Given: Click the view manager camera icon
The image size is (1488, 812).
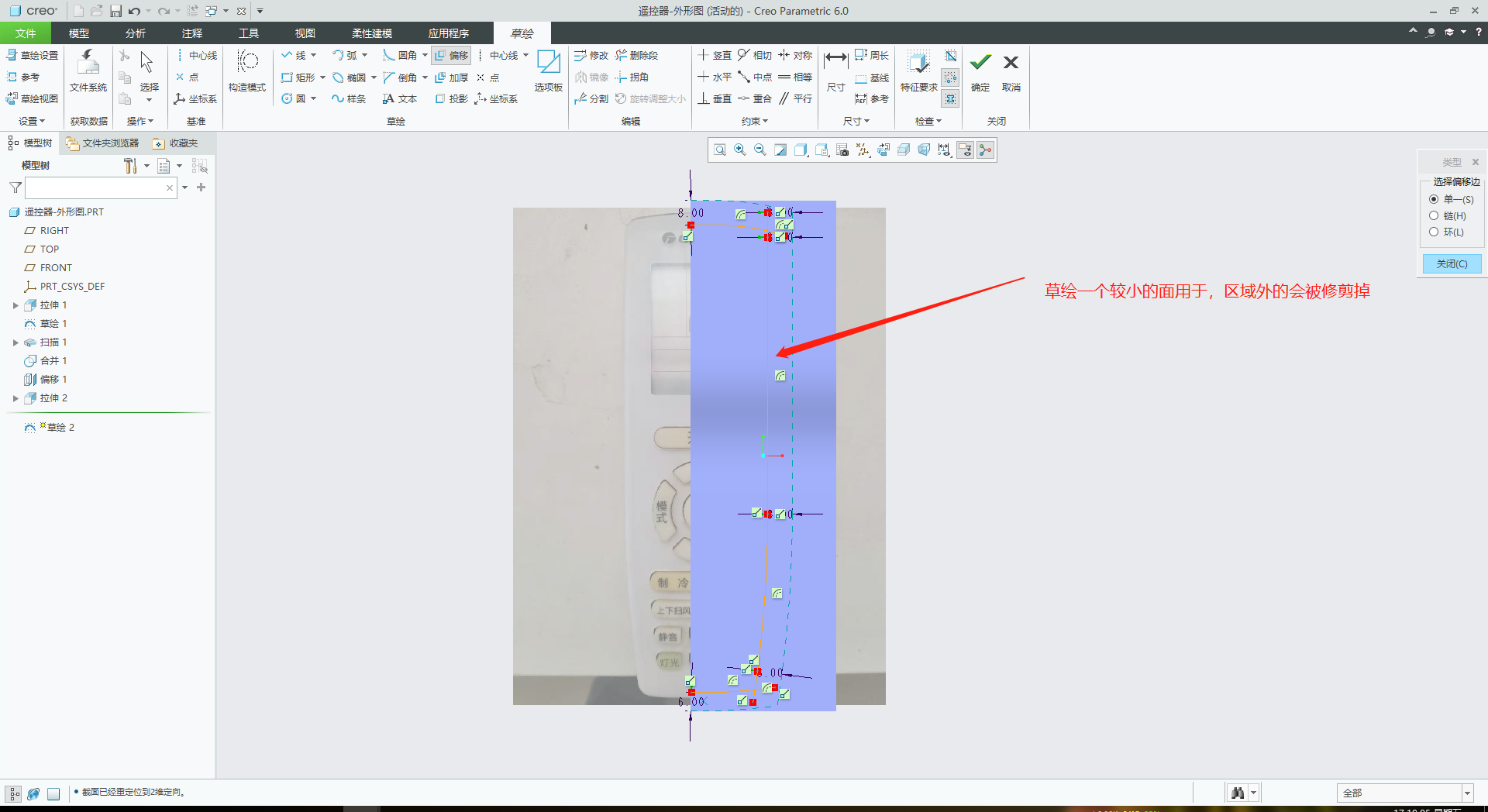Looking at the screenshot, I should coord(842,150).
